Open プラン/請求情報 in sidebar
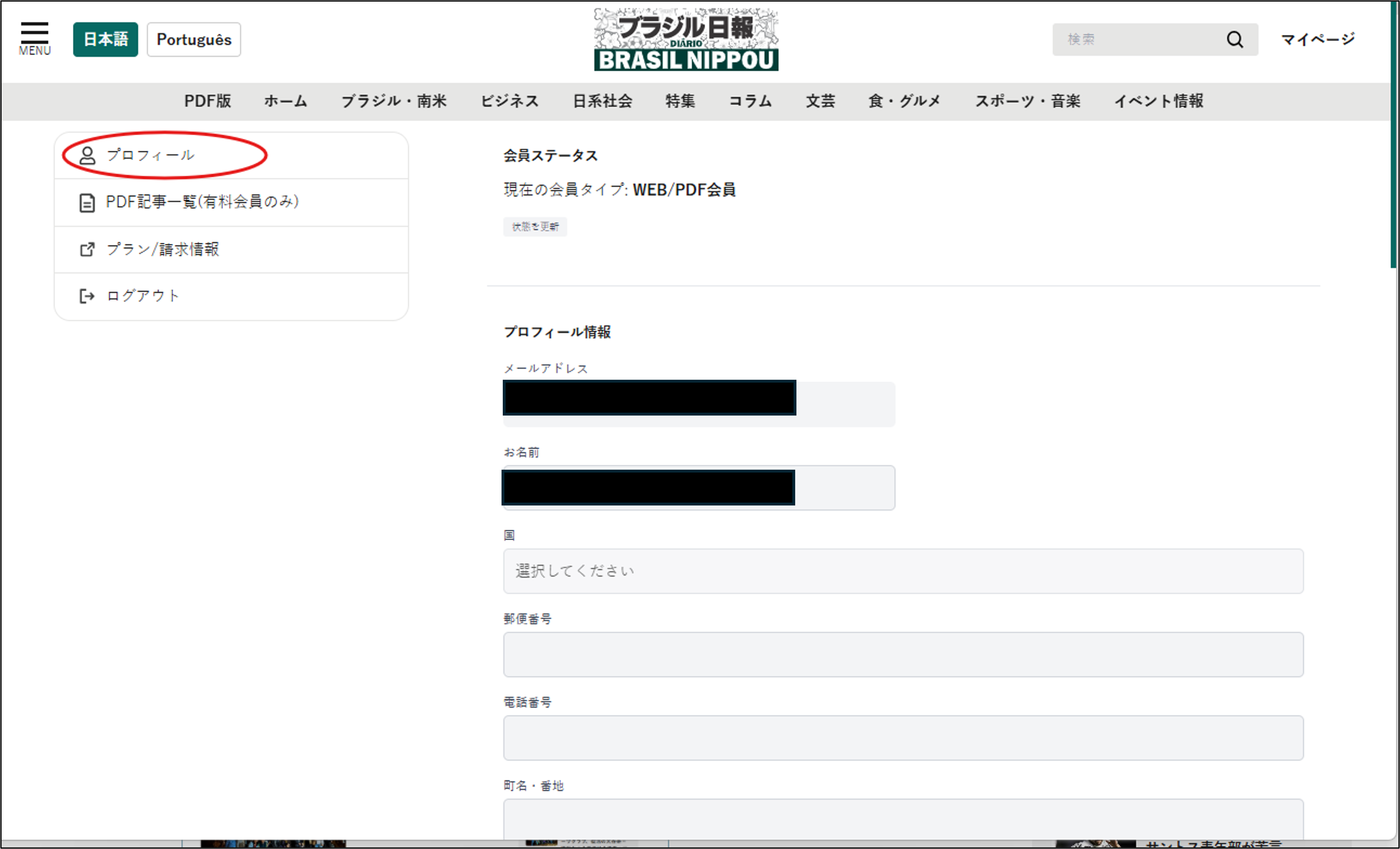1400x849 pixels. coord(231,249)
